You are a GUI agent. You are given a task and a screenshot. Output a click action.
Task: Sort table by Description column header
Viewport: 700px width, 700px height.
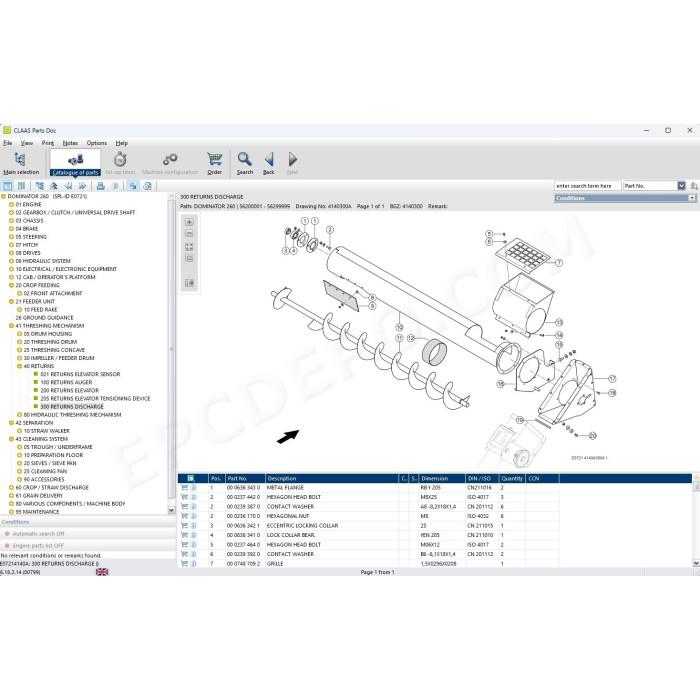pyautogui.click(x=332, y=478)
